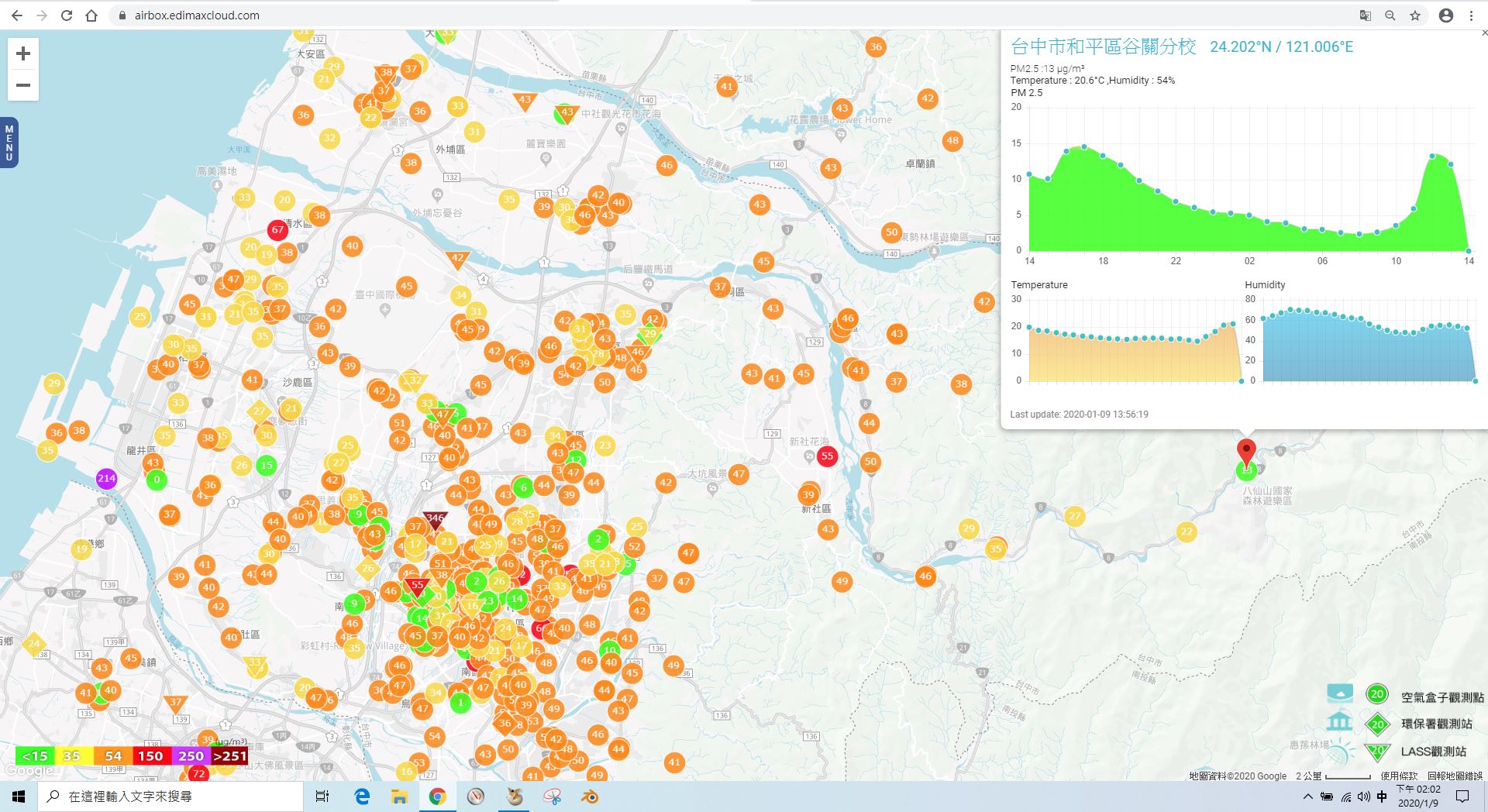
Task: Open the Terms of Use (使用條款) link
Action: point(1399,776)
